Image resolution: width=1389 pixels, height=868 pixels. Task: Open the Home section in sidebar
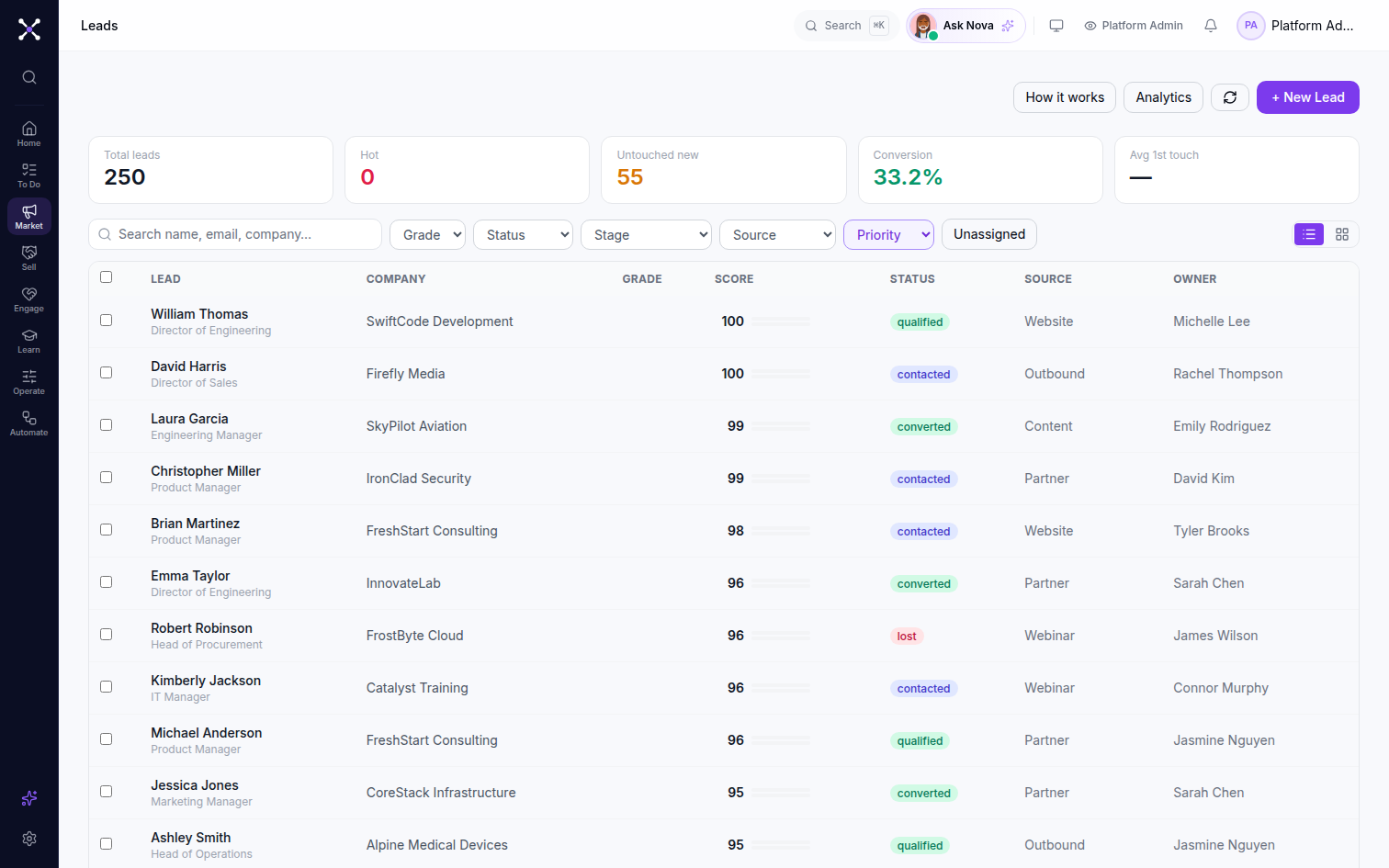click(29, 133)
